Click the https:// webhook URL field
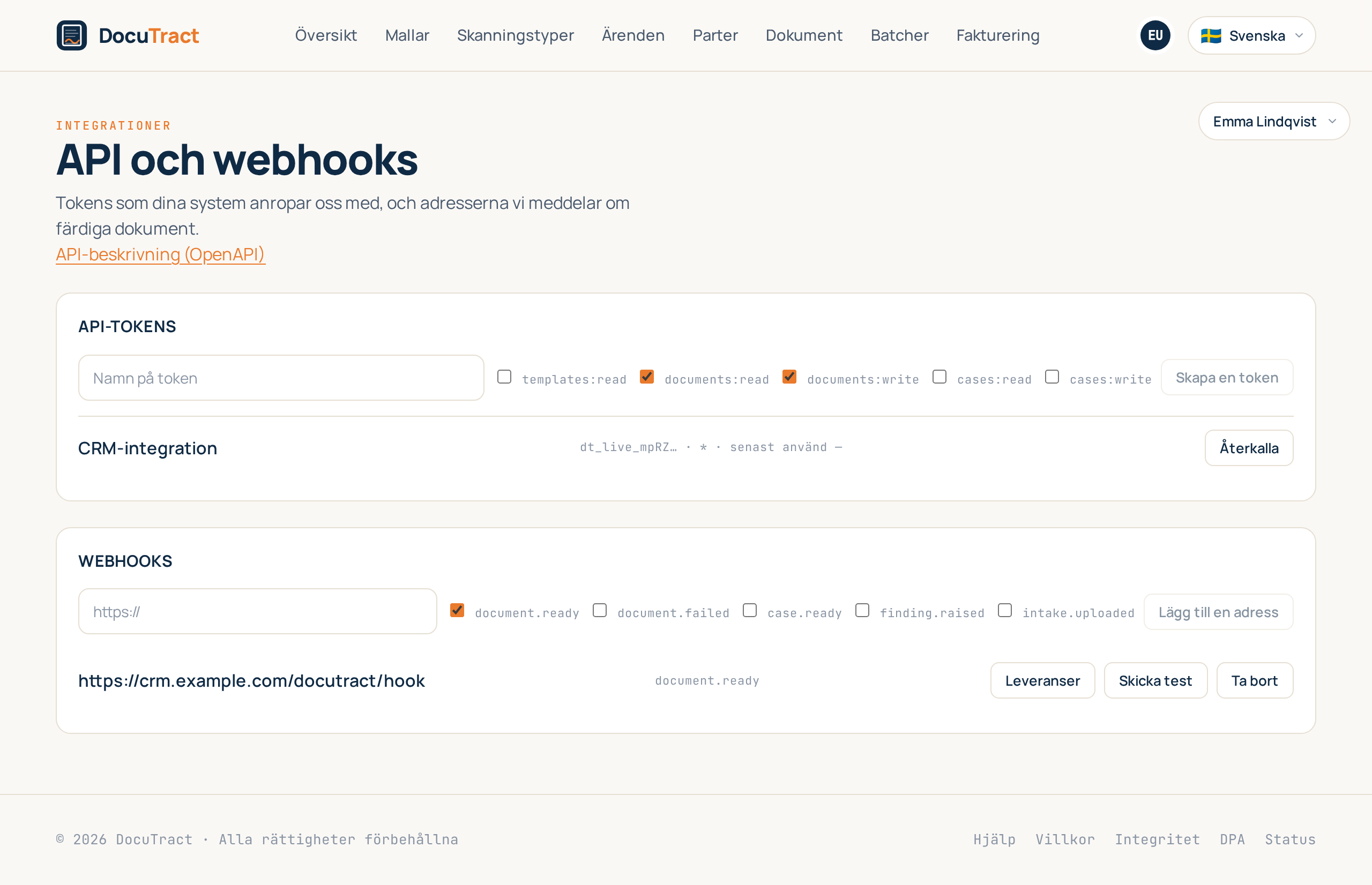1372x885 pixels. [257, 611]
